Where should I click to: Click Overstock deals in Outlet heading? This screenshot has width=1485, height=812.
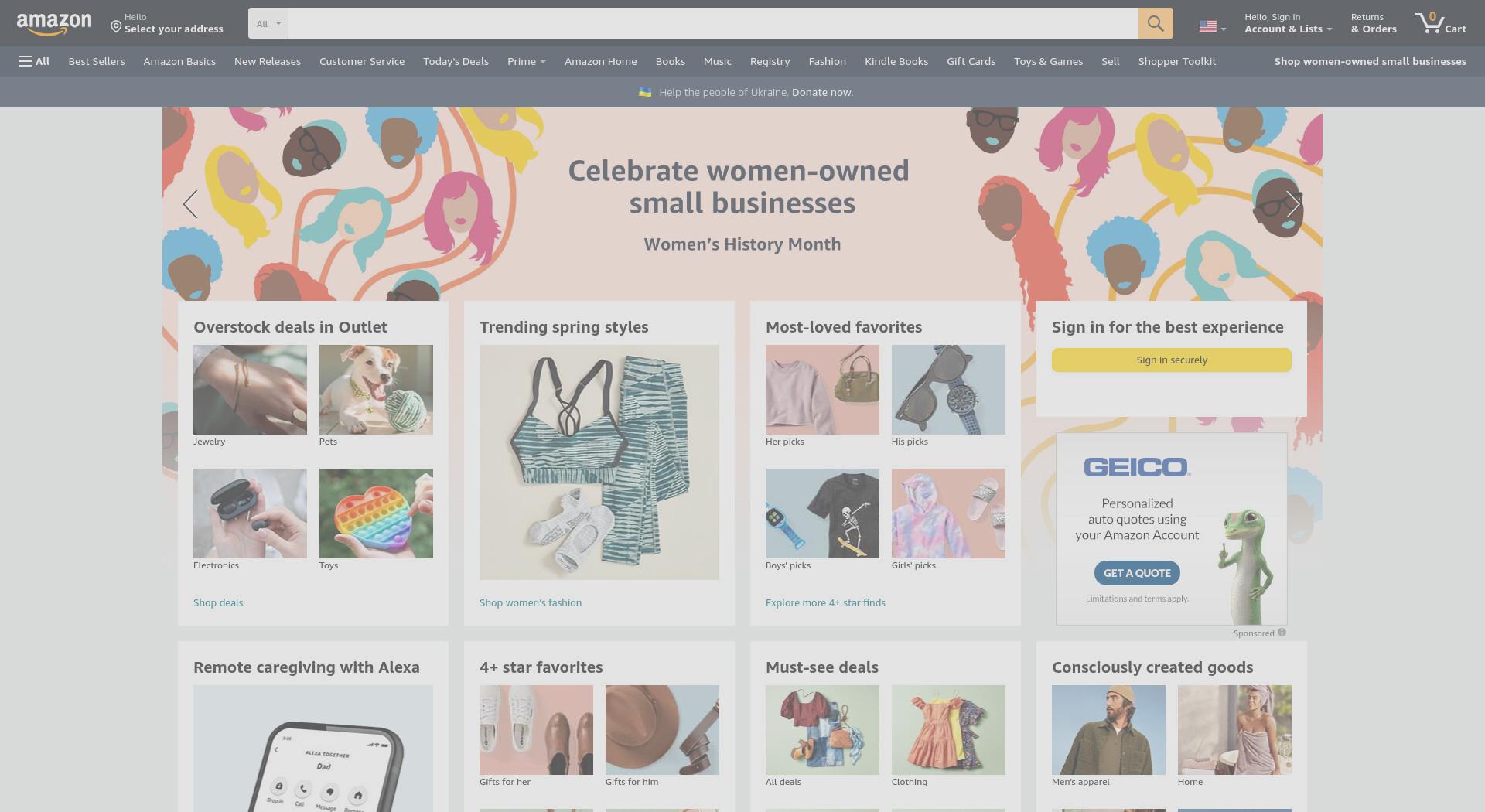pos(290,327)
